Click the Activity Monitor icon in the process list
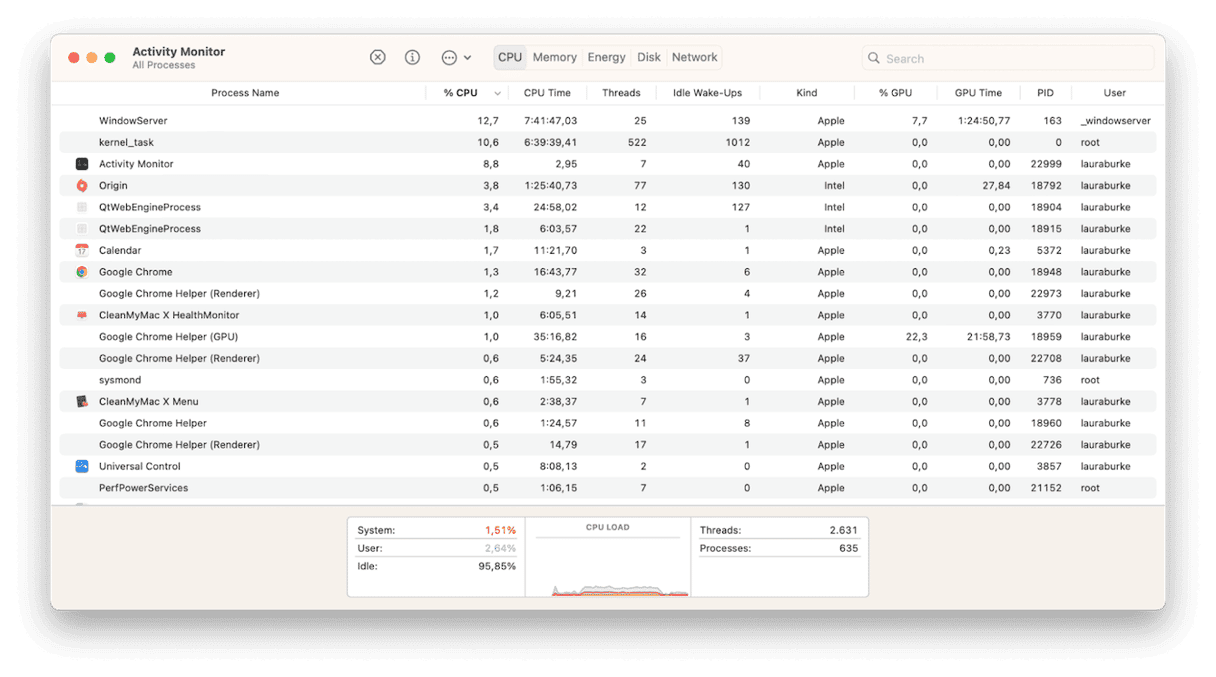The image size is (1216, 677). (x=81, y=164)
